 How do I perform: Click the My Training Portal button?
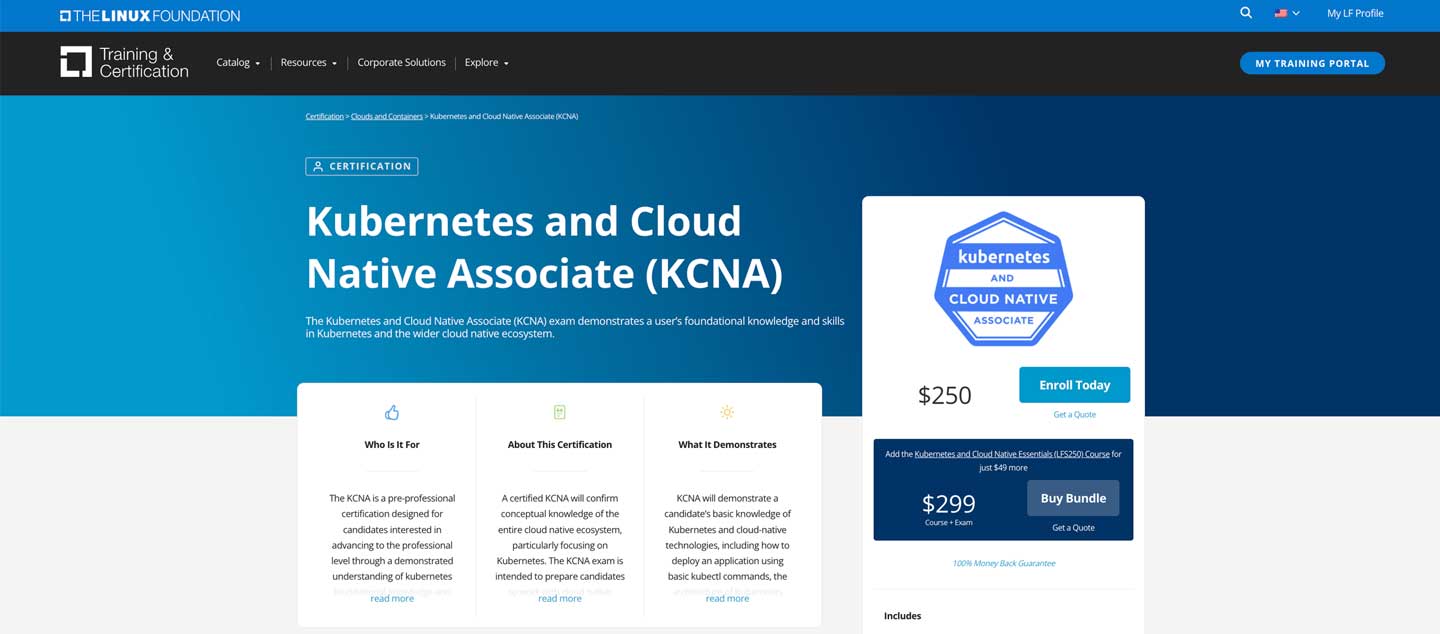click(x=1312, y=63)
